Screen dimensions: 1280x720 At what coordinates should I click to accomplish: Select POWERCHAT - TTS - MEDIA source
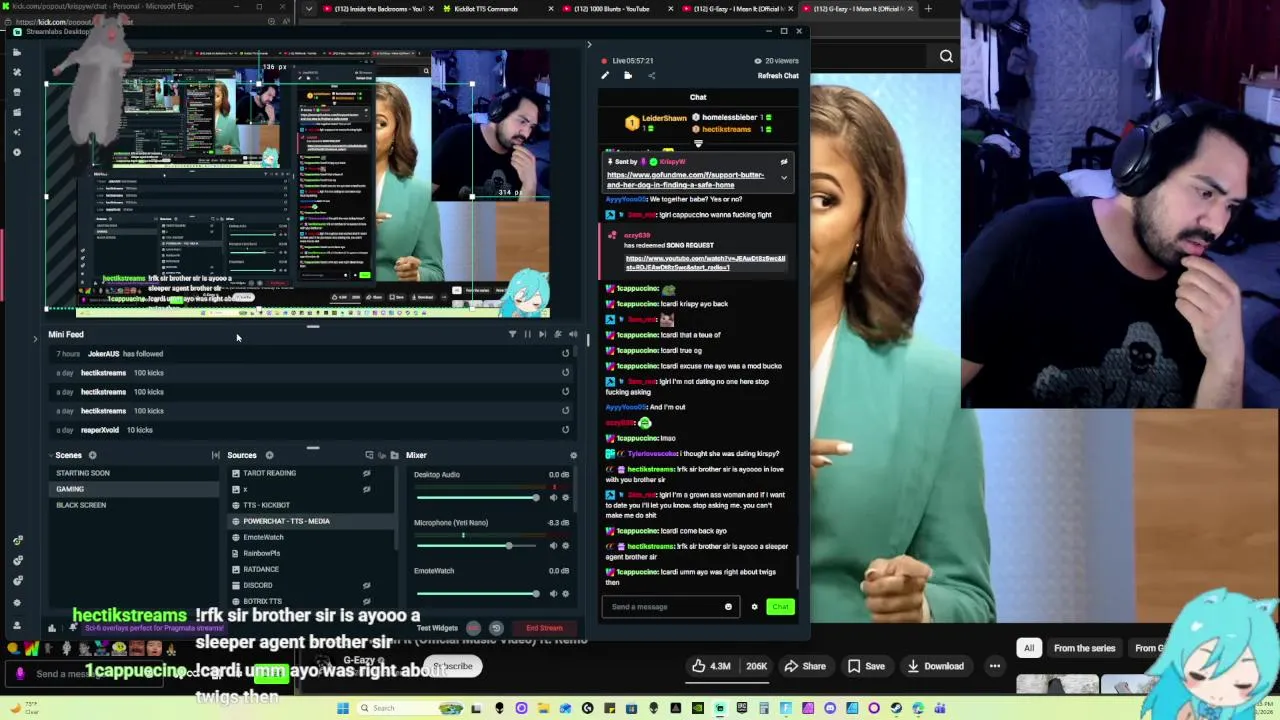[312, 521]
